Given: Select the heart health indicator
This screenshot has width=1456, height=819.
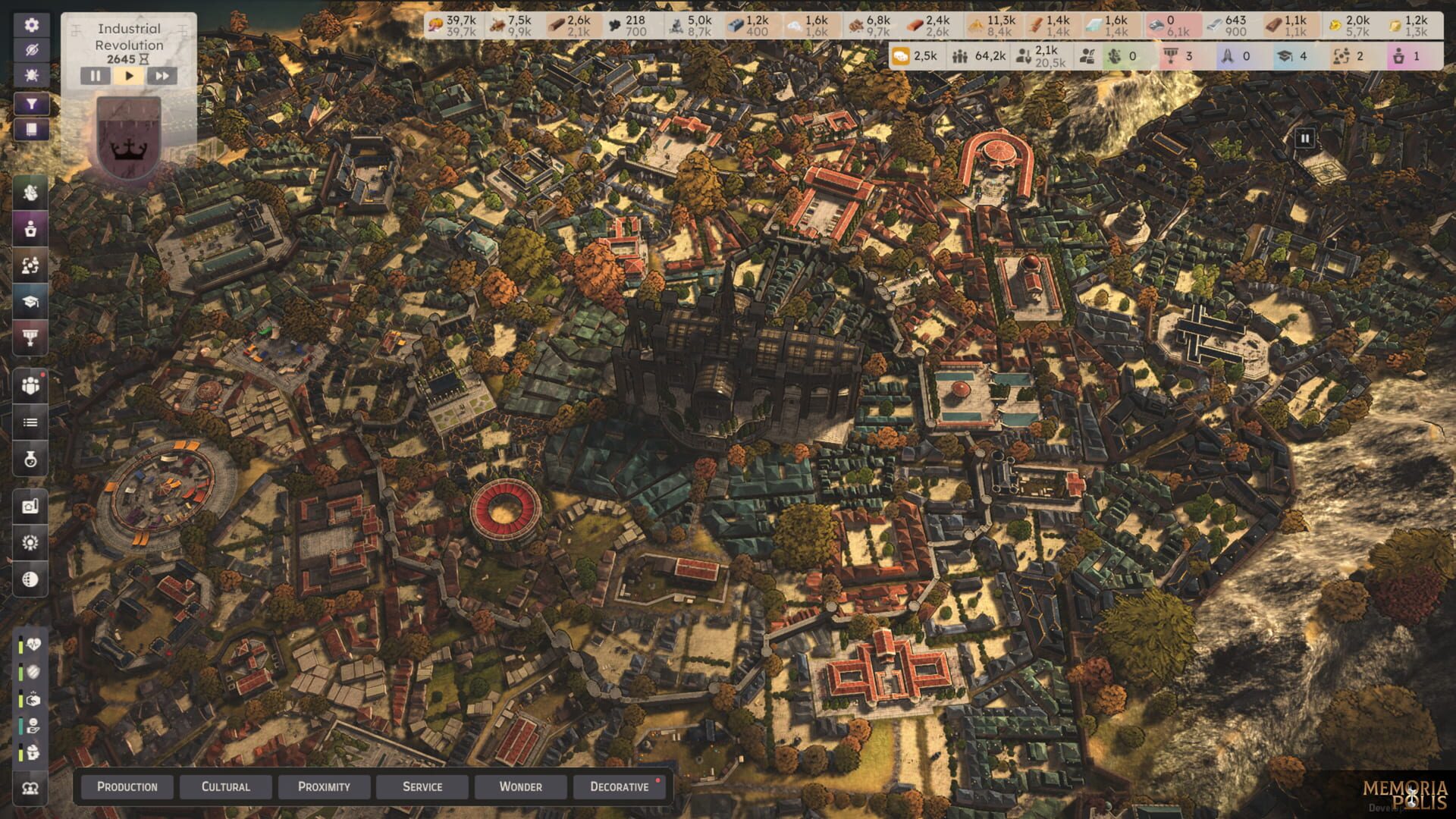Looking at the screenshot, I should click(x=33, y=645).
